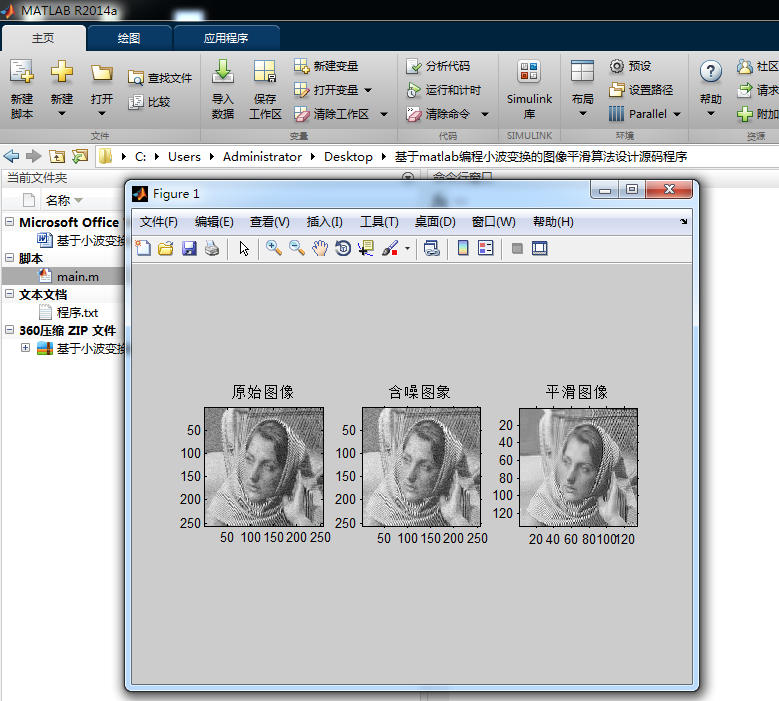Open the 编辑(E) menu in Figure 1
The image size is (779, 701).
click(x=214, y=222)
